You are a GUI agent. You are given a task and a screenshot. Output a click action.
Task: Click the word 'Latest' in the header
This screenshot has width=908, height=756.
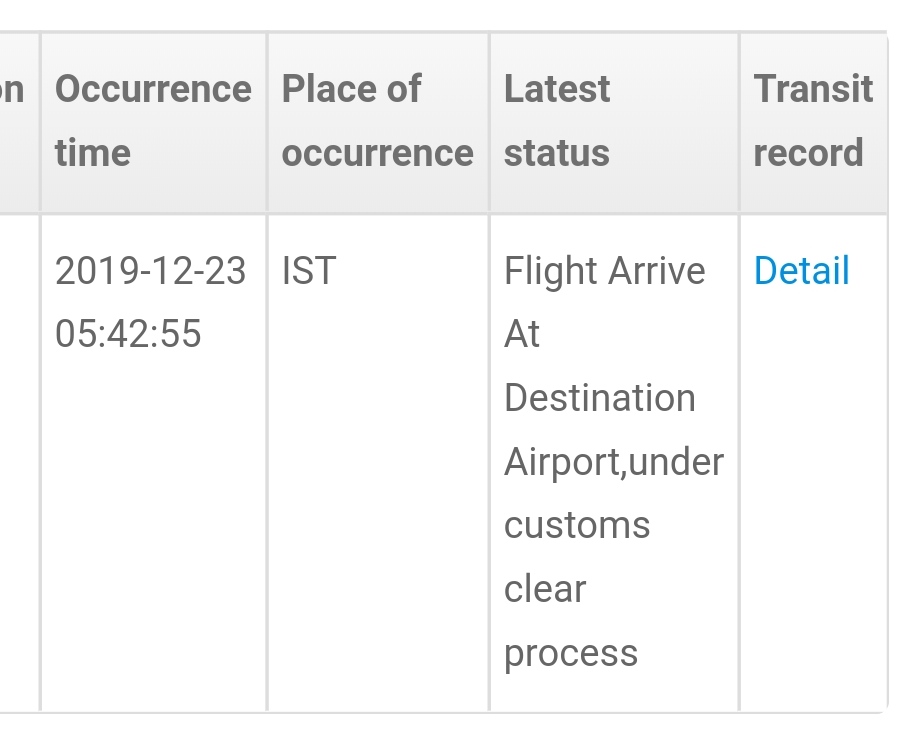(557, 89)
